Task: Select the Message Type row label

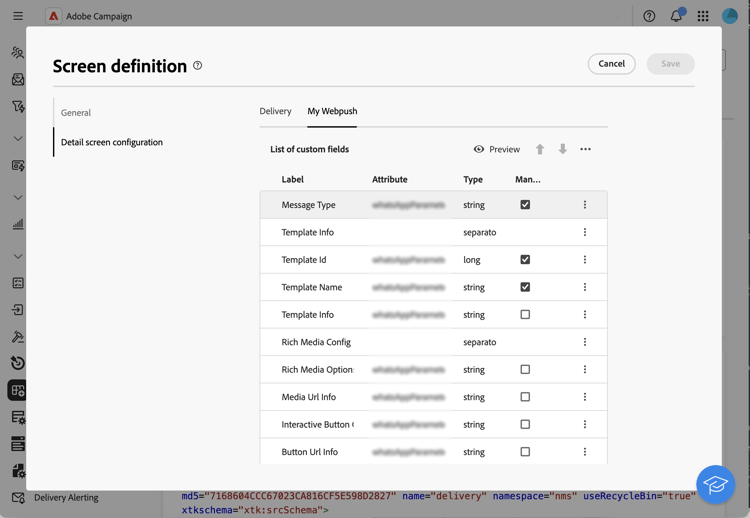Action: click(x=309, y=205)
